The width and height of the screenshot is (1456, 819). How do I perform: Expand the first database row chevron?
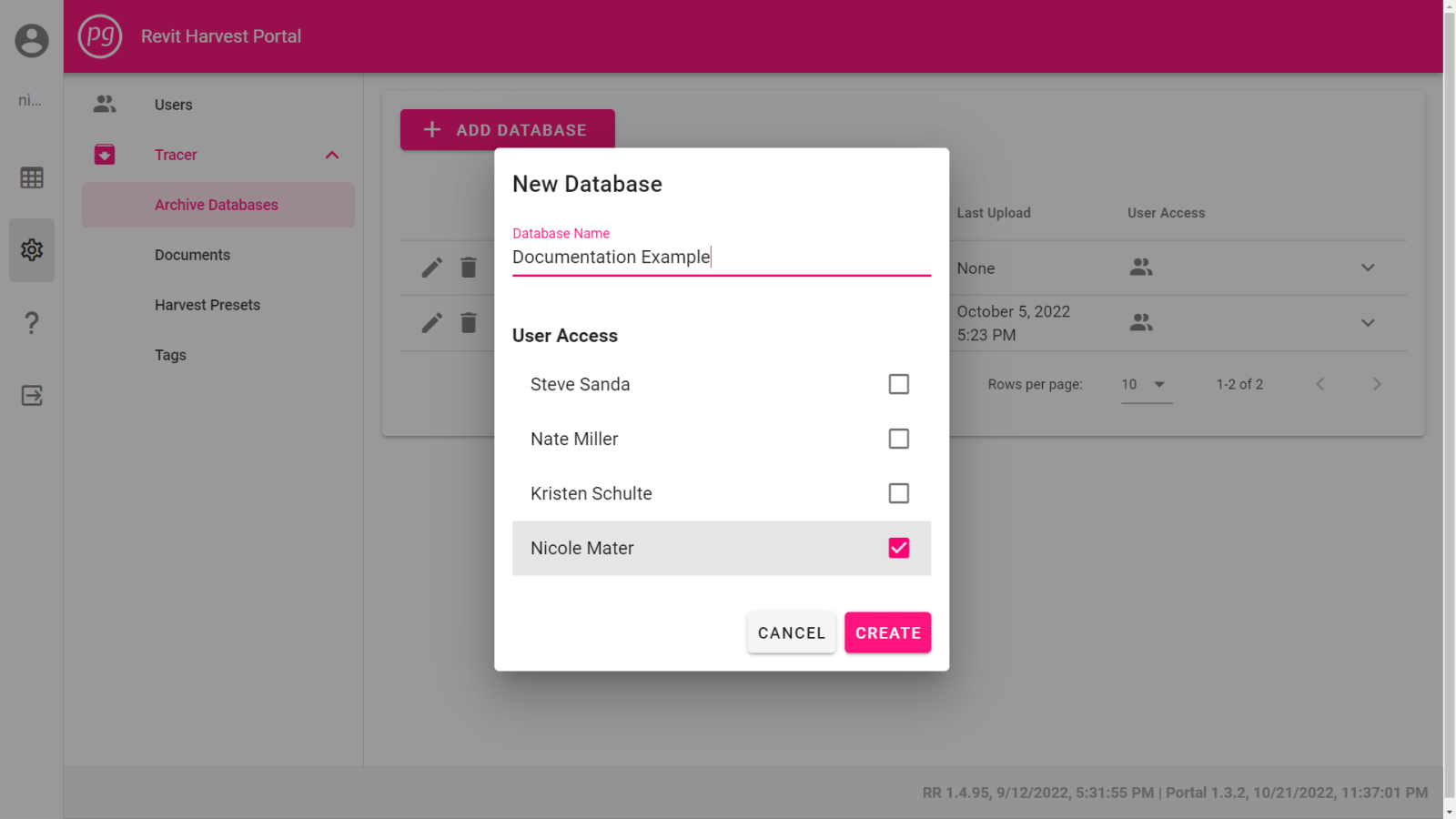[1367, 268]
